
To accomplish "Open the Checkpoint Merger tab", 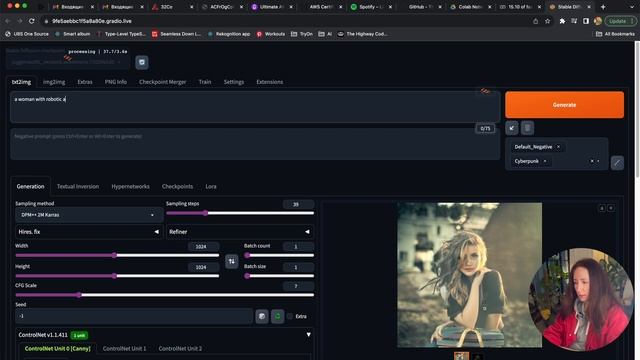I will pyautogui.click(x=162, y=82).
